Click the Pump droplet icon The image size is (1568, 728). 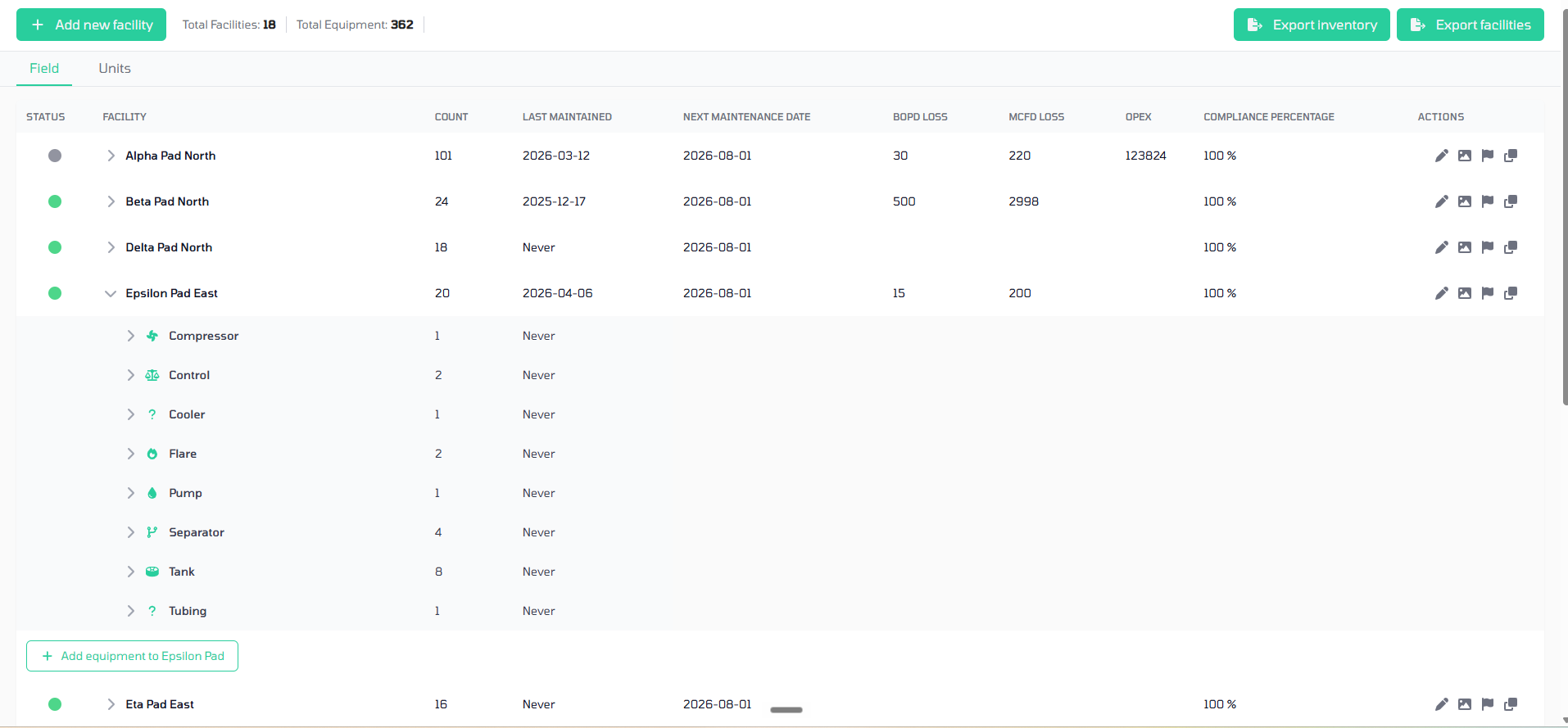tap(152, 493)
